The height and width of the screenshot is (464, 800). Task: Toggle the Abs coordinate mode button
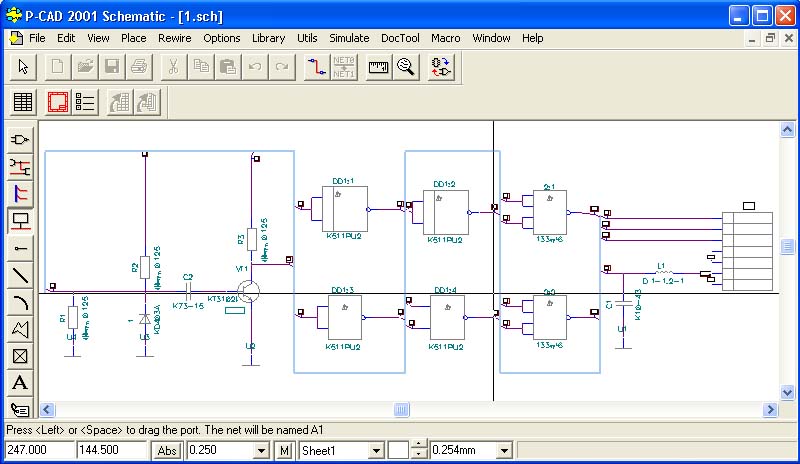(166, 450)
